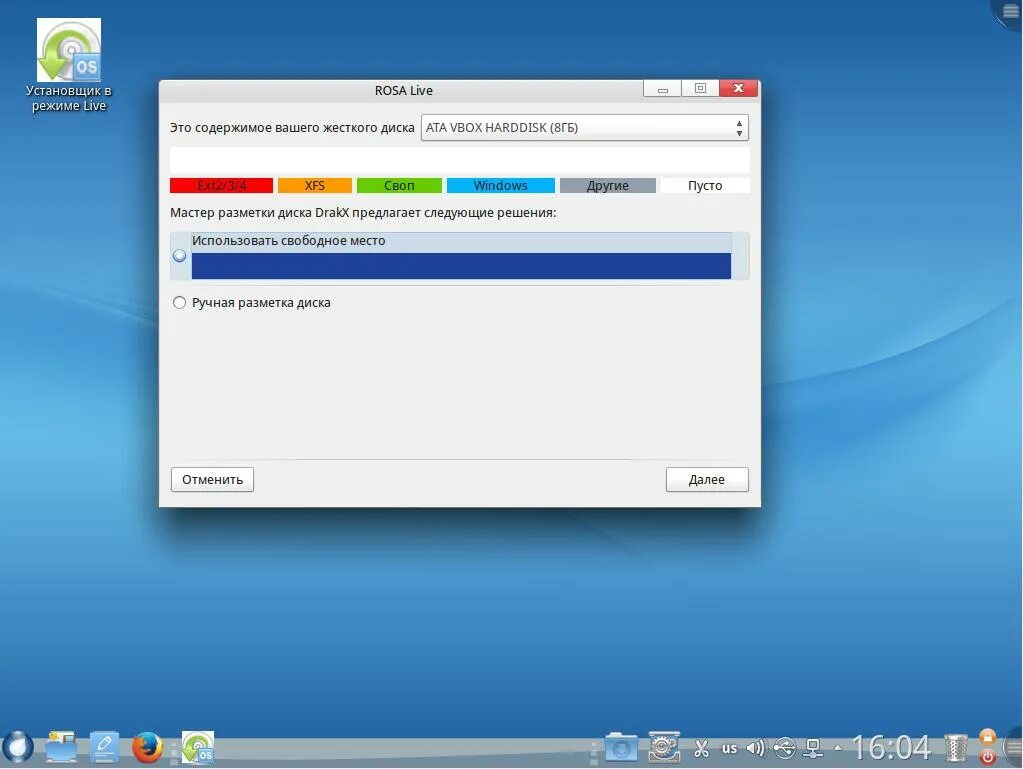Click the orange XFS legend swatch
The width and height of the screenshot is (1023, 769).
point(314,185)
